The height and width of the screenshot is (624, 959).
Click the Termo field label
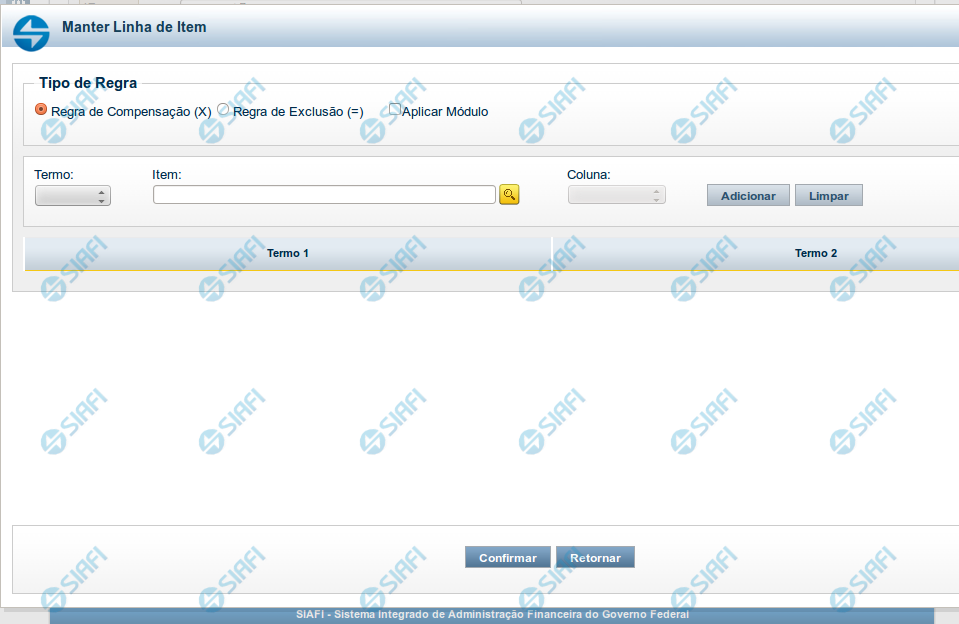54,174
